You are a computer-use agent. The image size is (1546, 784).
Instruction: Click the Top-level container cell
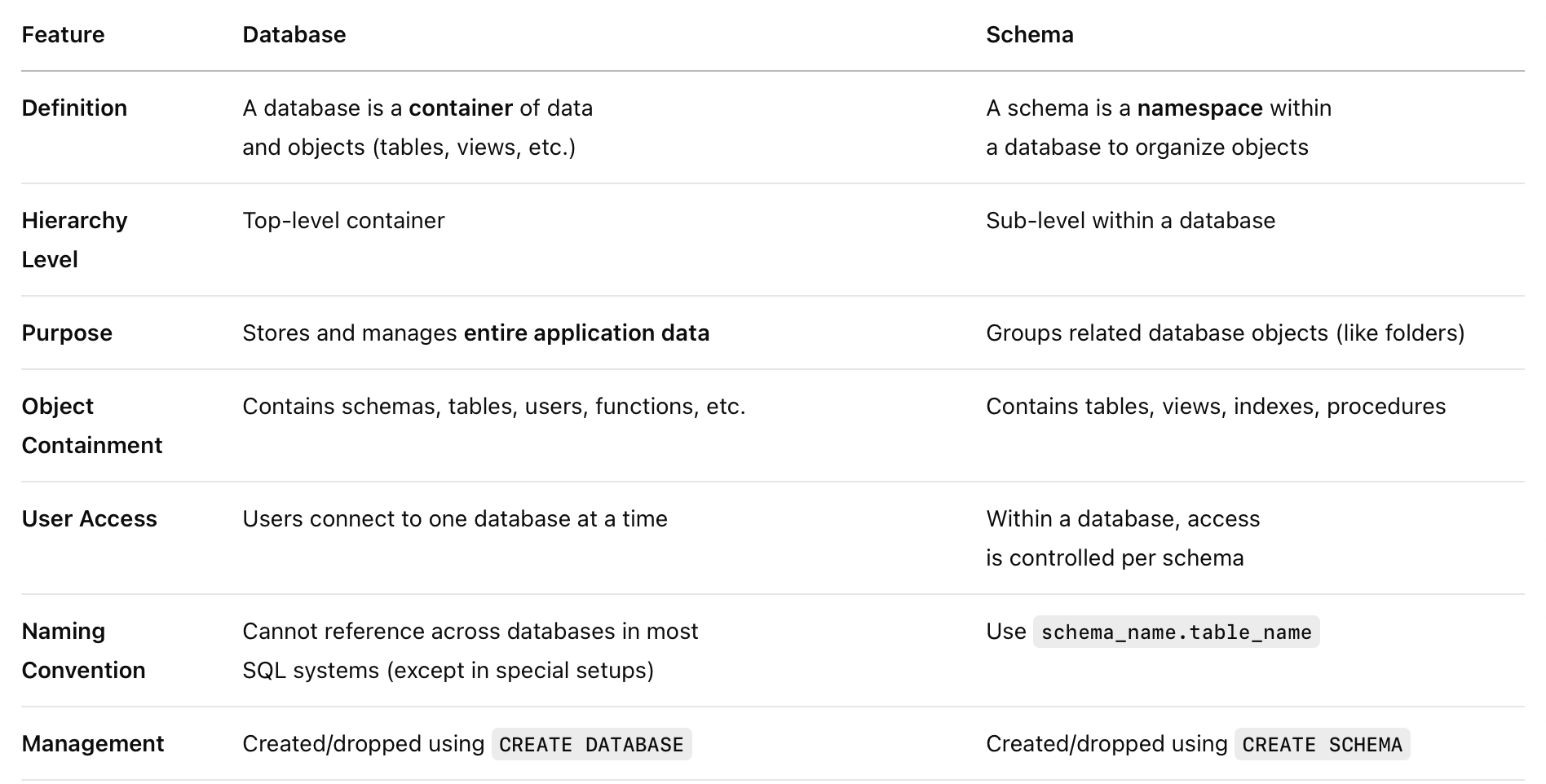pyautogui.click(x=343, y=221)
